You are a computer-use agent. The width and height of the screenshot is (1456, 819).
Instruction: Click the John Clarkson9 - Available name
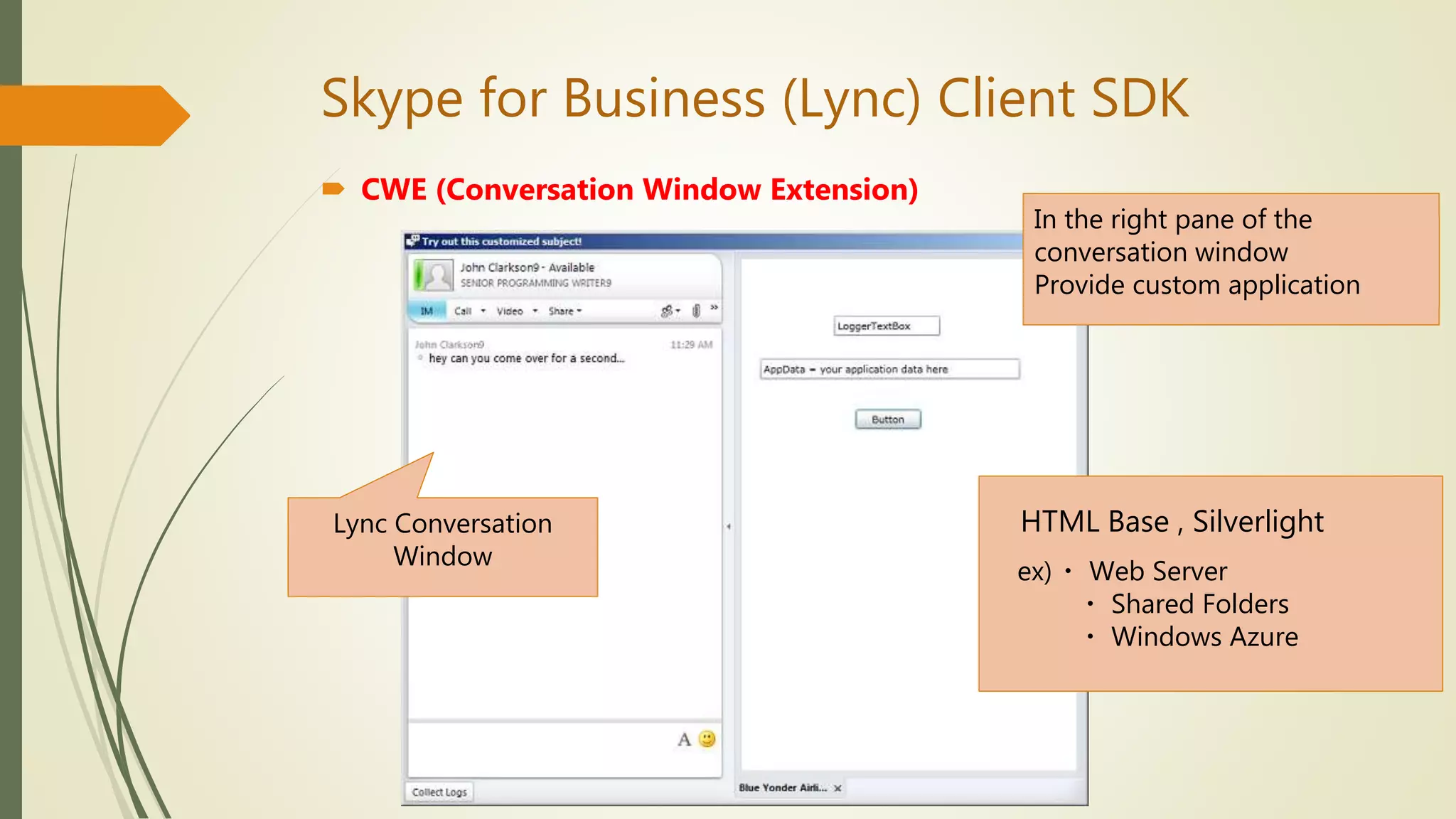click(x=527, y=267)
